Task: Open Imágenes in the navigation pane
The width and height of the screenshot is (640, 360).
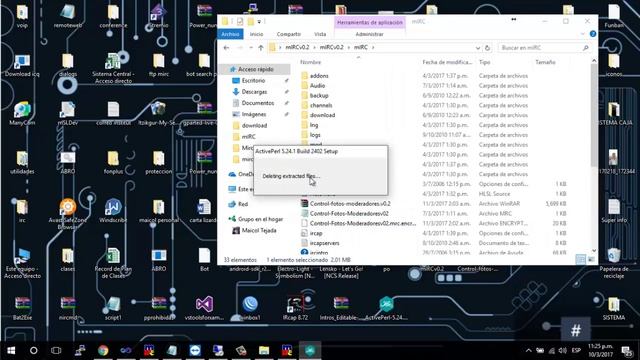Action: point(253,114)
